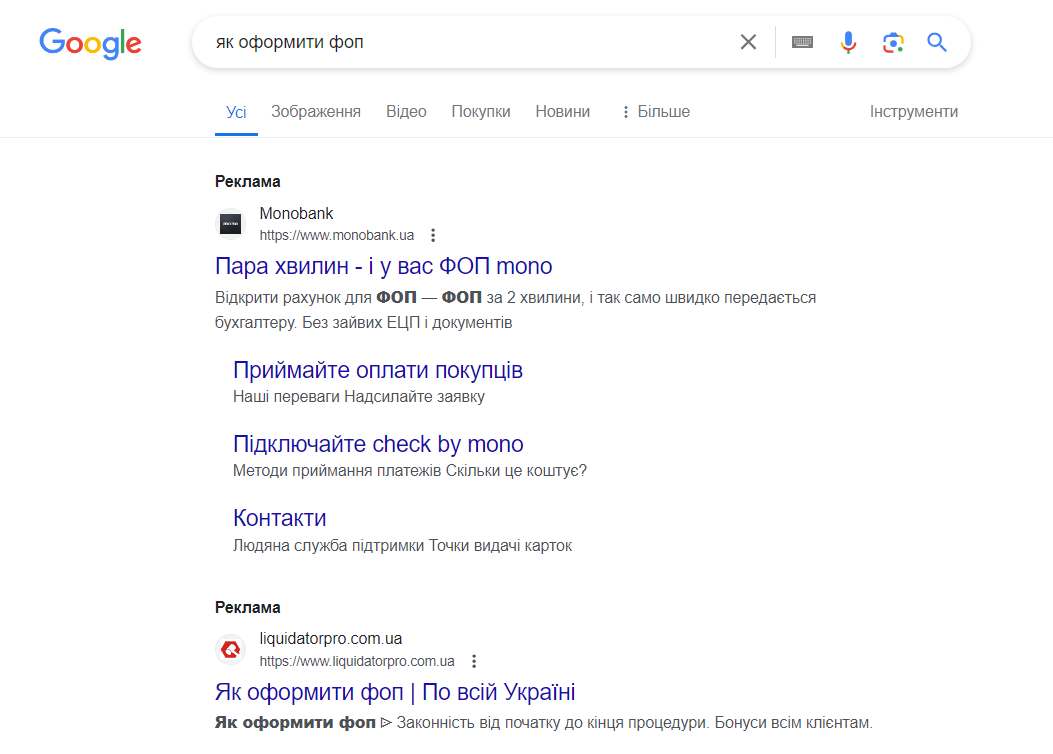Screen dimensions: 1053x754
Task: Open the Відео results tab
Action: 406,111
